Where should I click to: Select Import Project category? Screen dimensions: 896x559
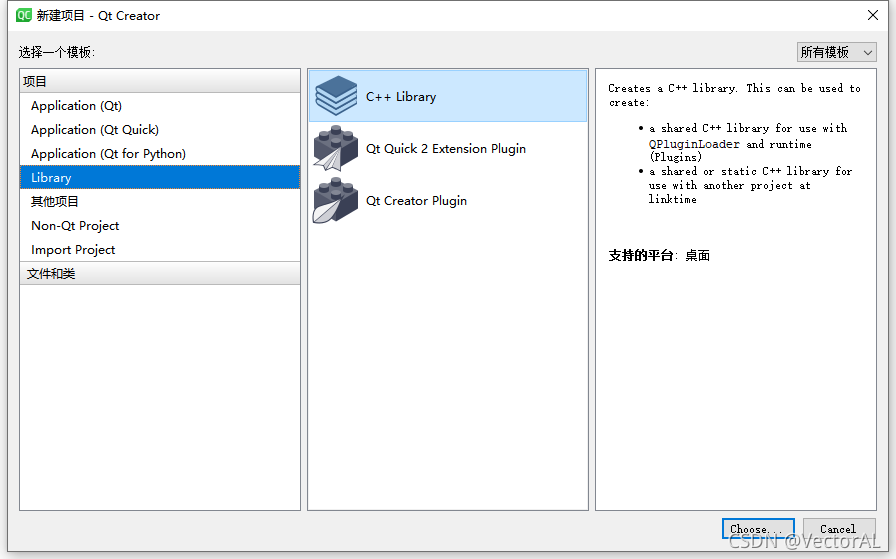pos(160,250)
